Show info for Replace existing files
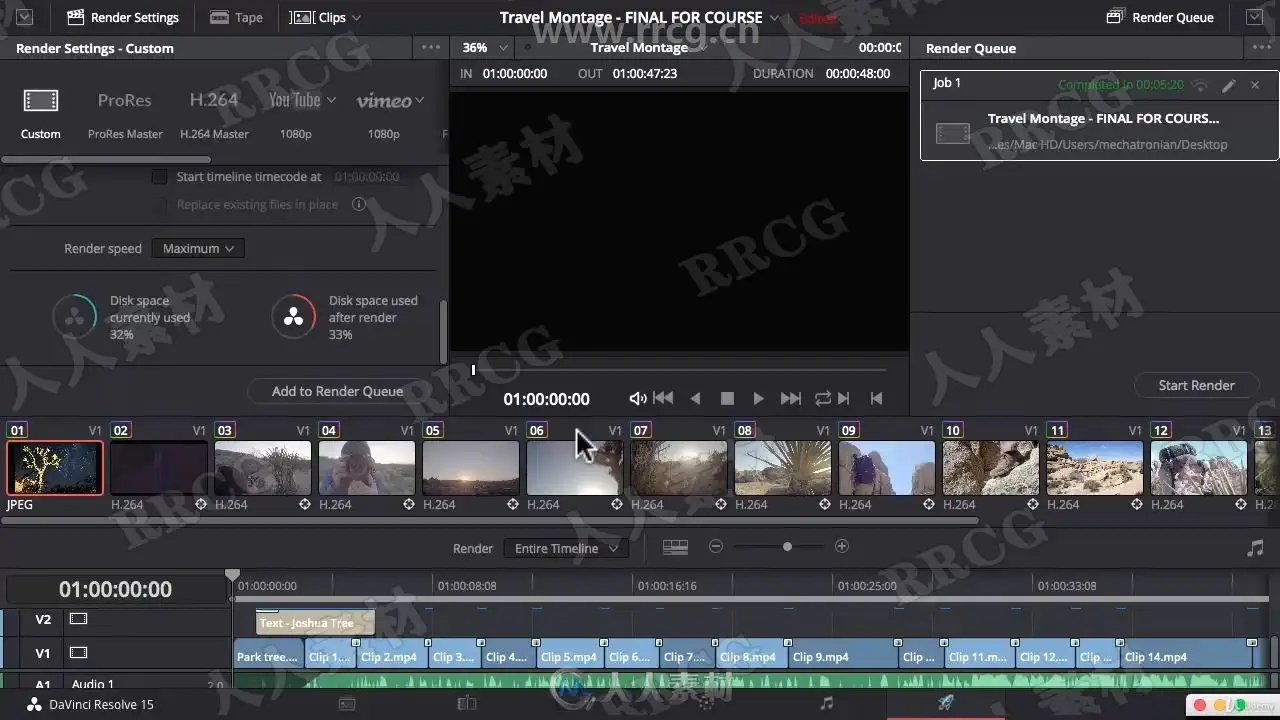The width and height of the screenshot is (1280, 720). 359,204
